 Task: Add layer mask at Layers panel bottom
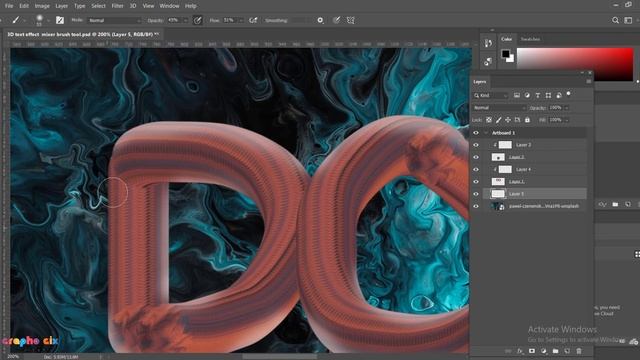click(x=532, y=351)
